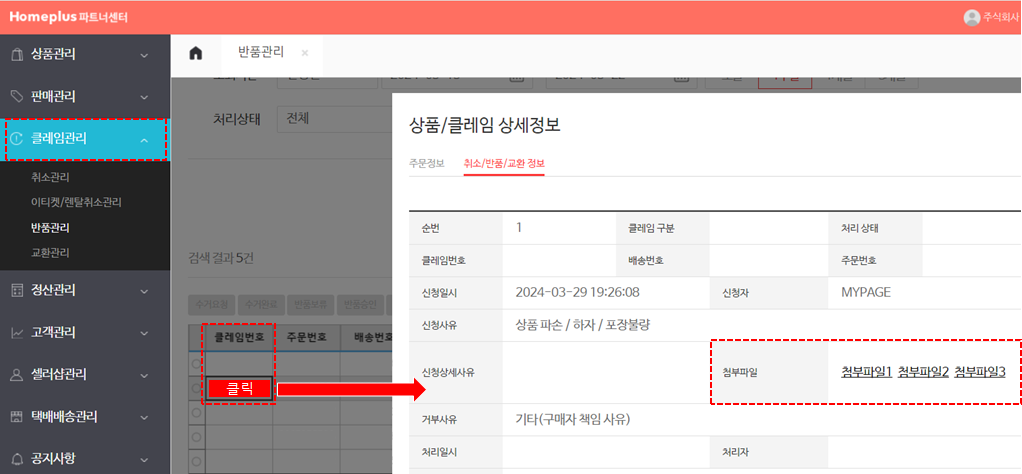The width and height of the screenshot is (1022, 474).
Task: Click the 상품관리 shopping bag icon
Action: click(16, 54)
